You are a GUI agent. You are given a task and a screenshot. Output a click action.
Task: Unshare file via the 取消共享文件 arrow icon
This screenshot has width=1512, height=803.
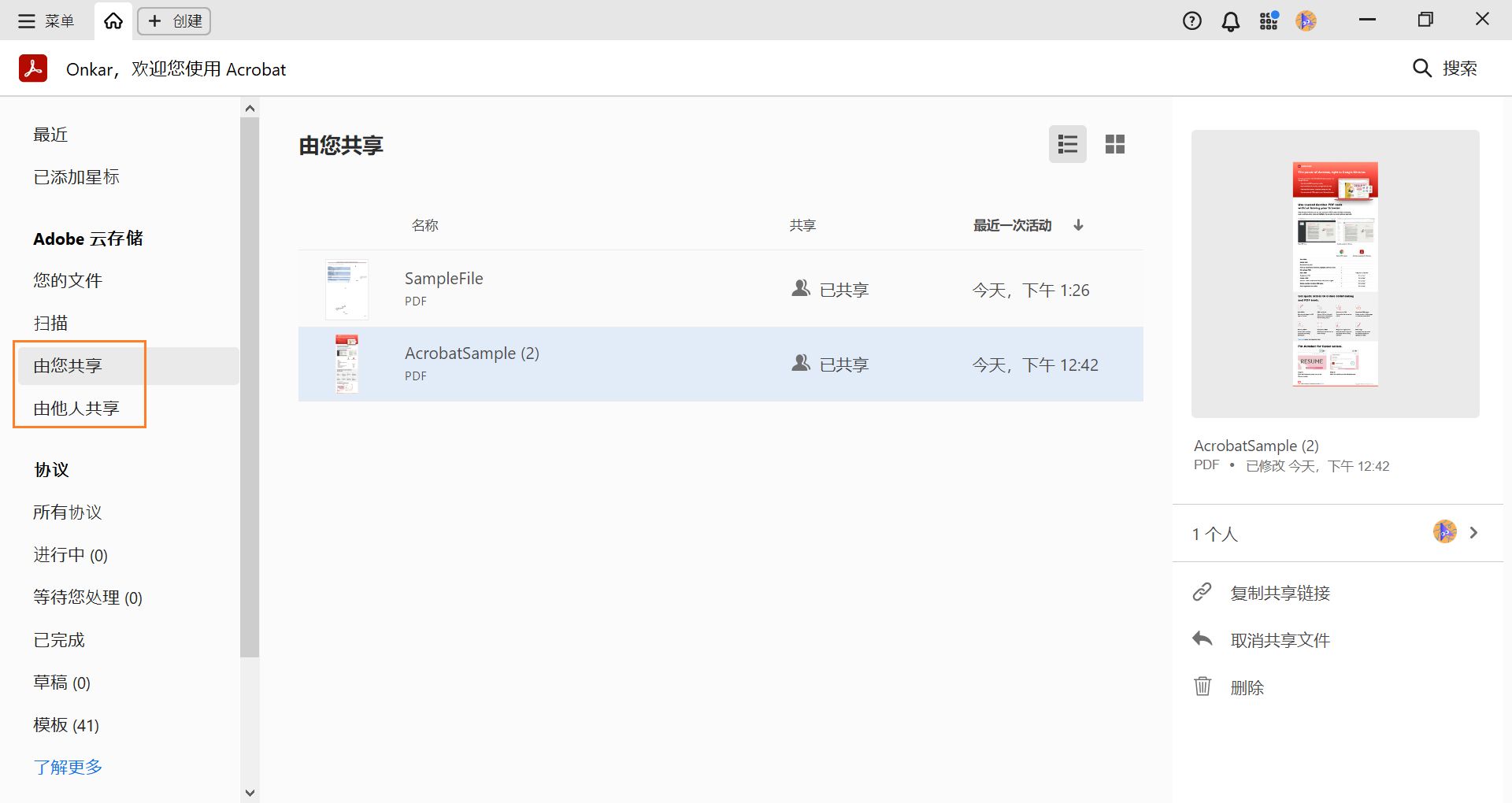tap(1202, 639)
